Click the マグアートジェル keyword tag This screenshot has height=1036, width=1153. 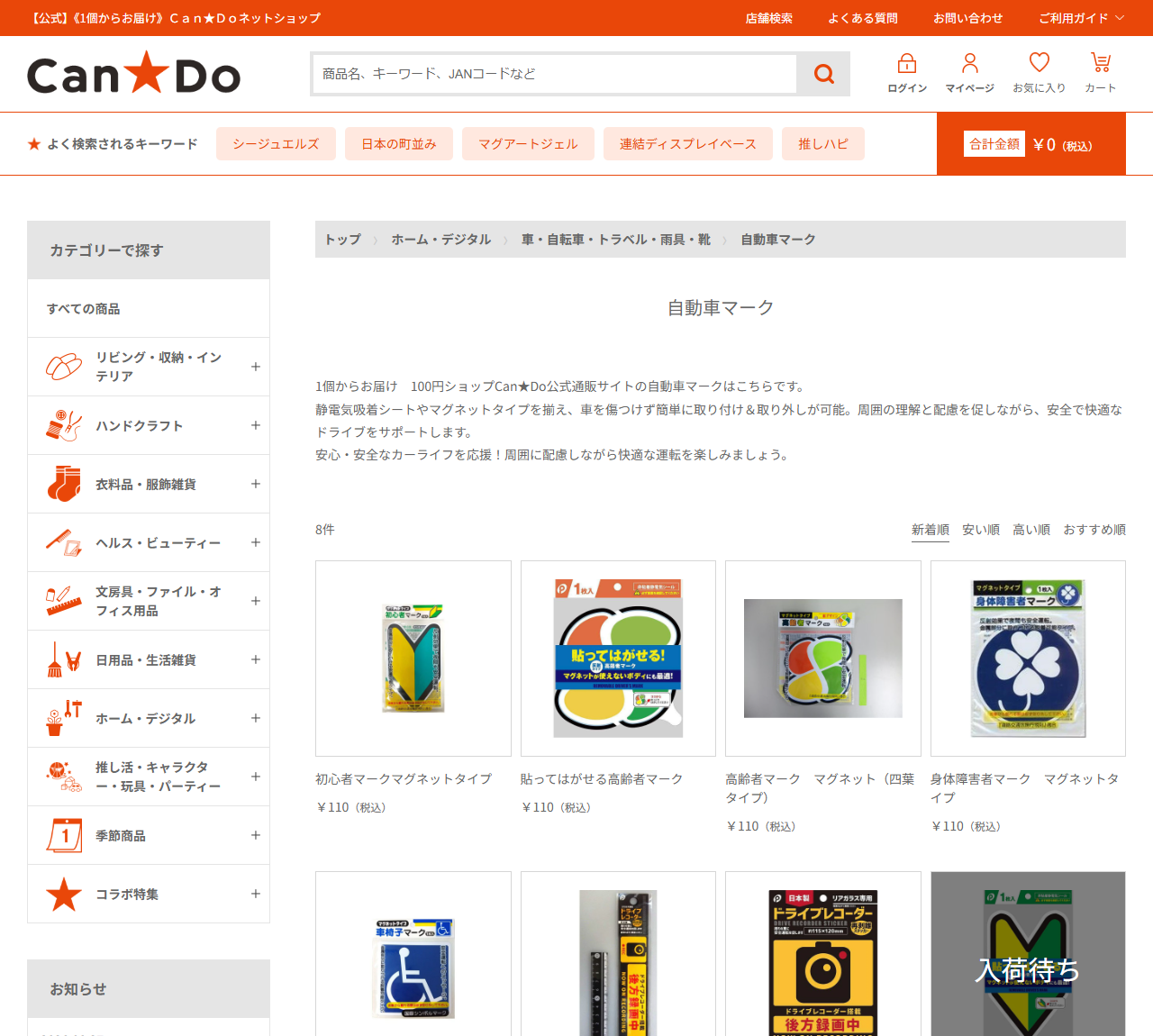(x=528, y=144)
